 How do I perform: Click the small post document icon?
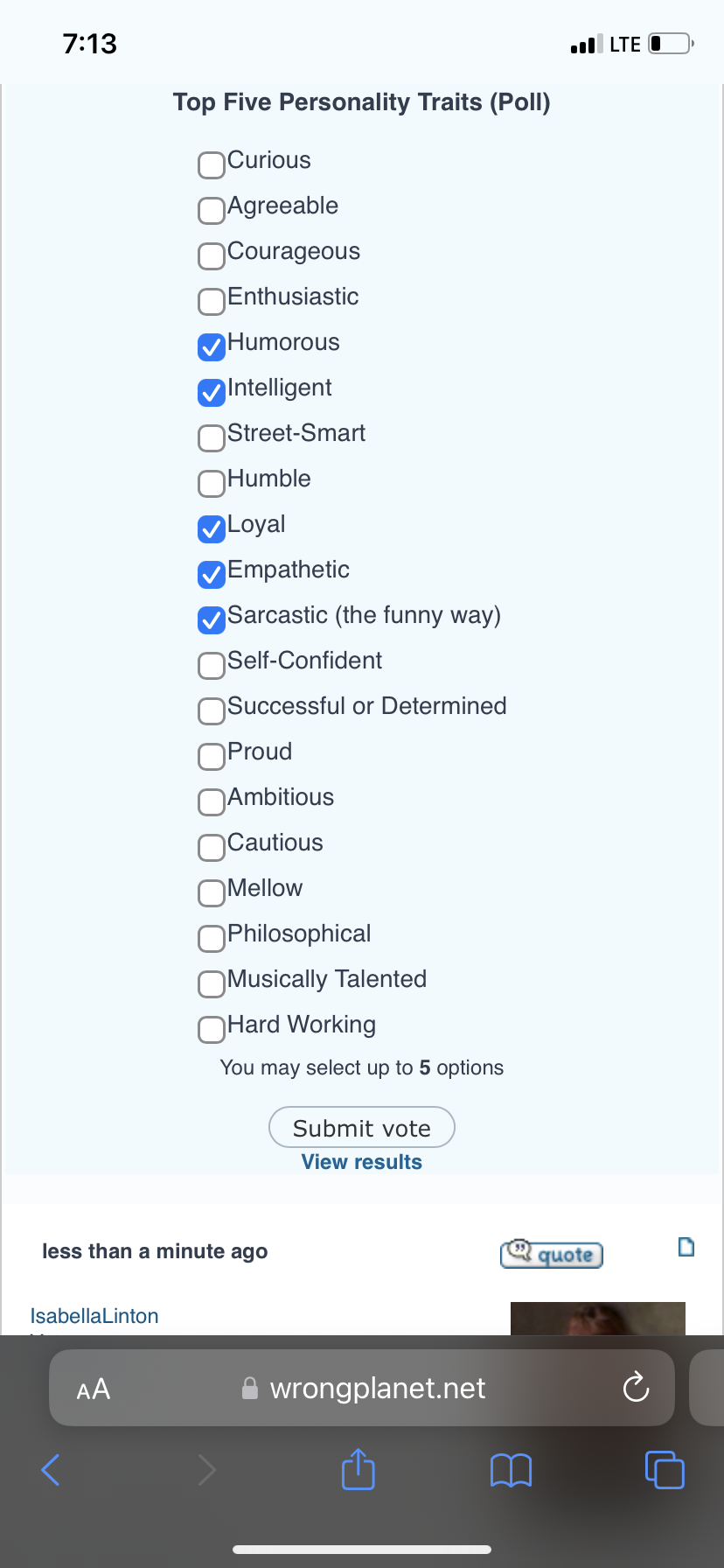[686, 1247]
